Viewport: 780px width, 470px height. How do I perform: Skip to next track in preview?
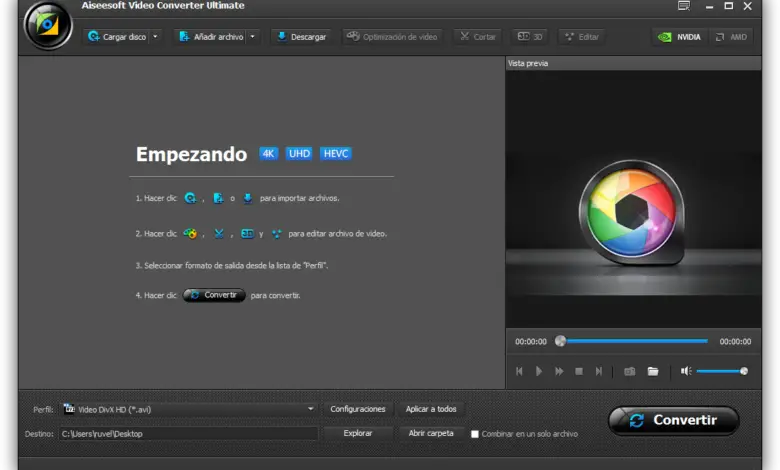(599, 371)
